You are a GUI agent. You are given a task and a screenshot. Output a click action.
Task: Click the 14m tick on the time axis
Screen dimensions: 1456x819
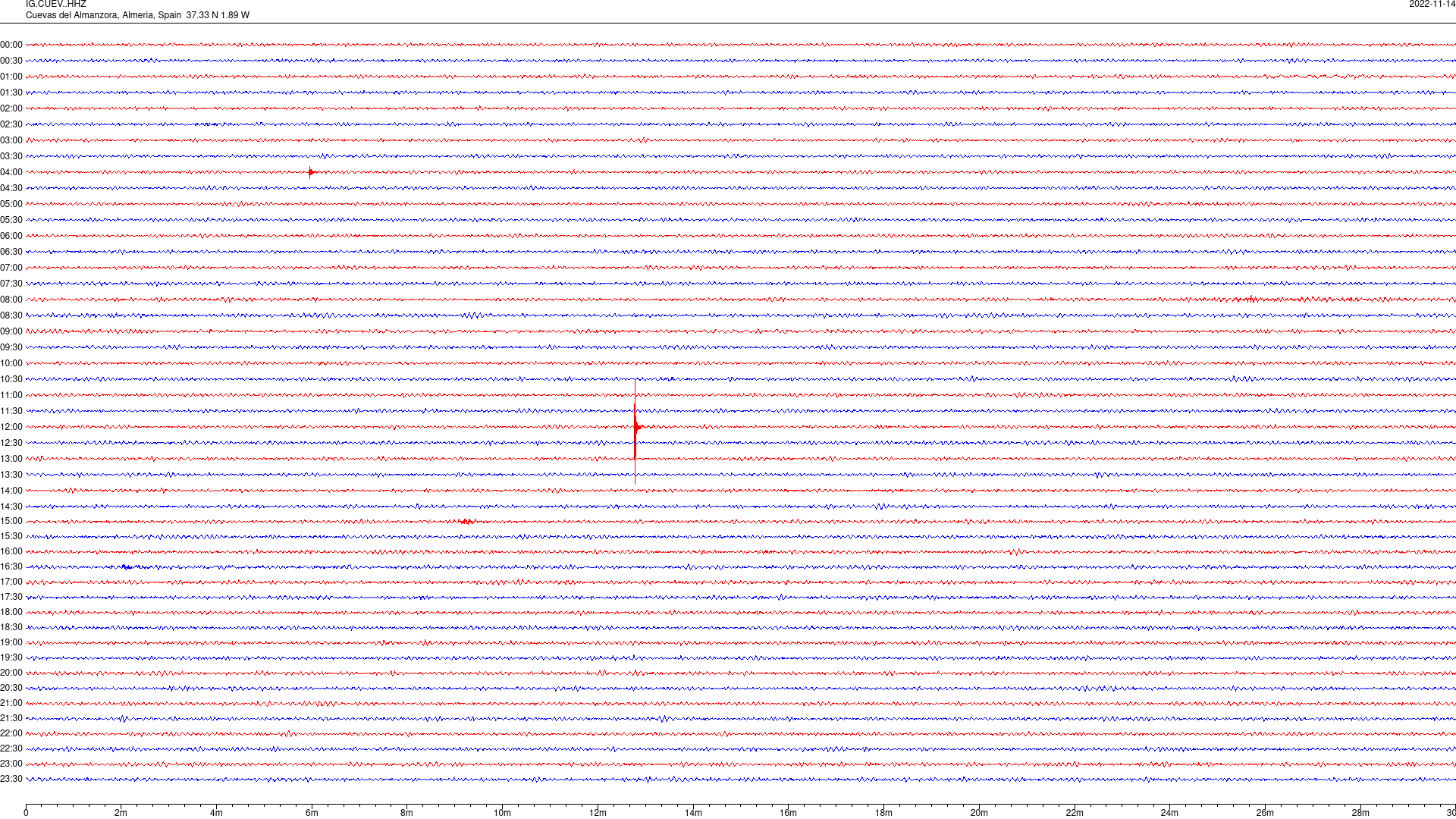(693, 813)
